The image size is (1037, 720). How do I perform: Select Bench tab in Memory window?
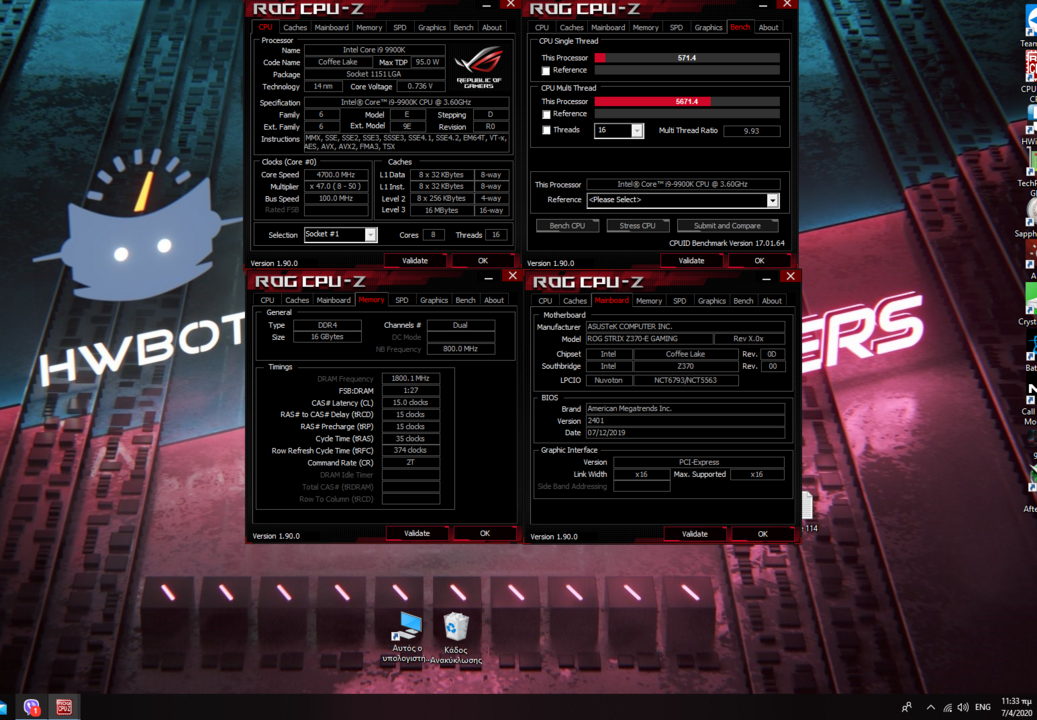tap(466, 300)
